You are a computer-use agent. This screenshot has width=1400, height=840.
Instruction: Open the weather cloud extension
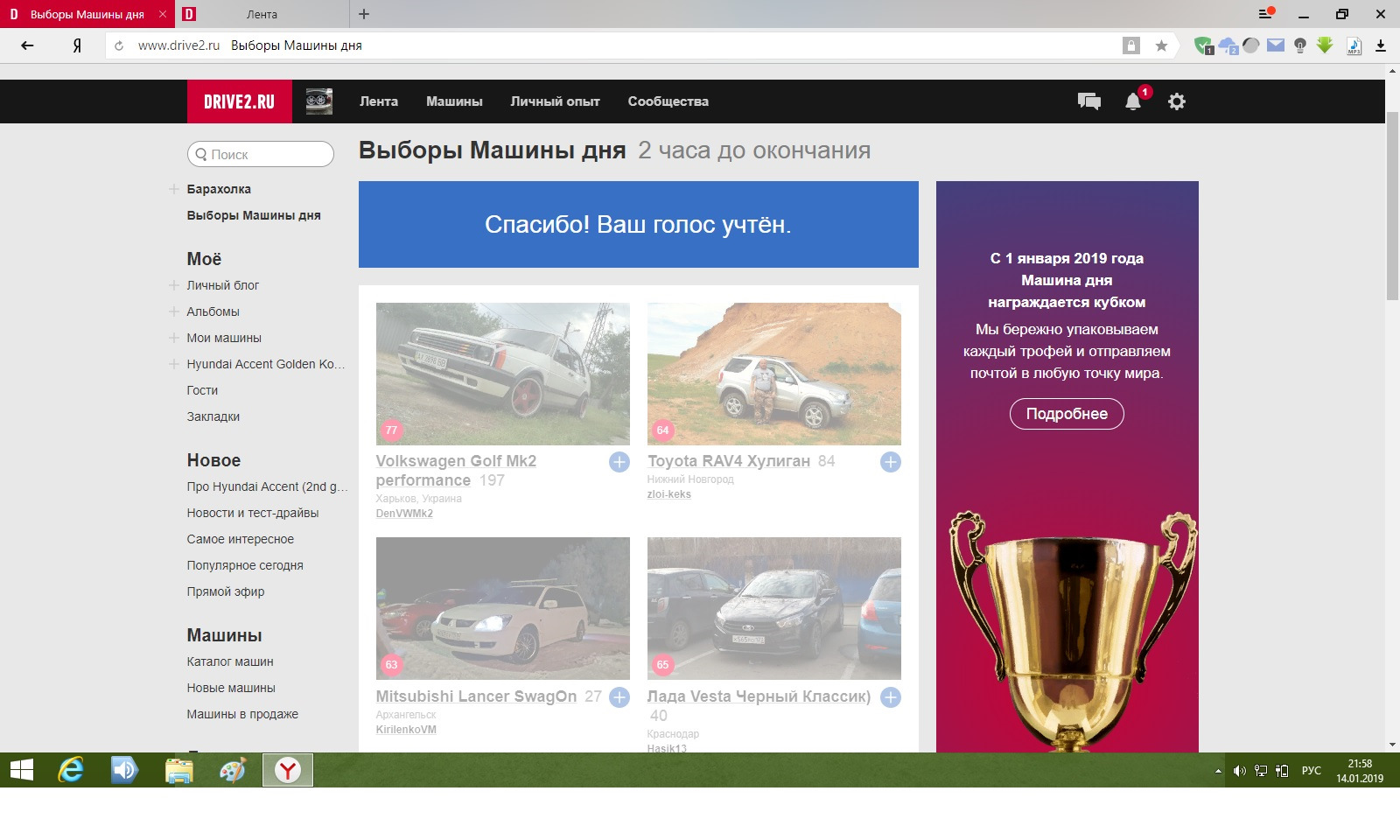click(1228, 45)
